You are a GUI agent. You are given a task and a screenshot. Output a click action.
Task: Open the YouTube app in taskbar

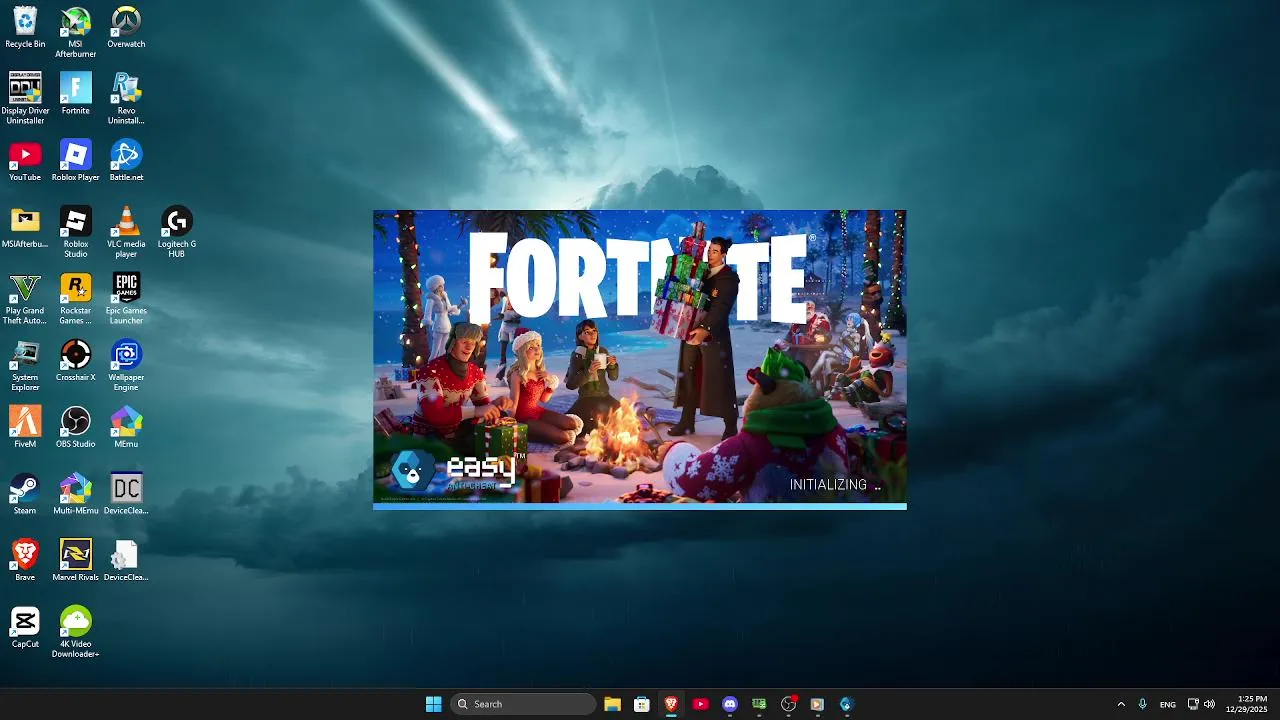(700, 704)
